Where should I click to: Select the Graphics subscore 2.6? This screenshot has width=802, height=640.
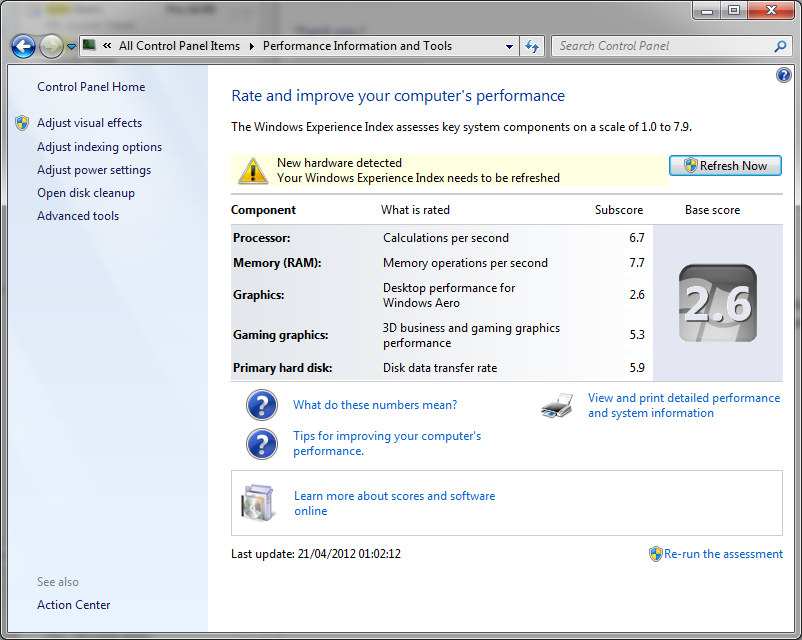pyautogui.click(x=637, y=295)
